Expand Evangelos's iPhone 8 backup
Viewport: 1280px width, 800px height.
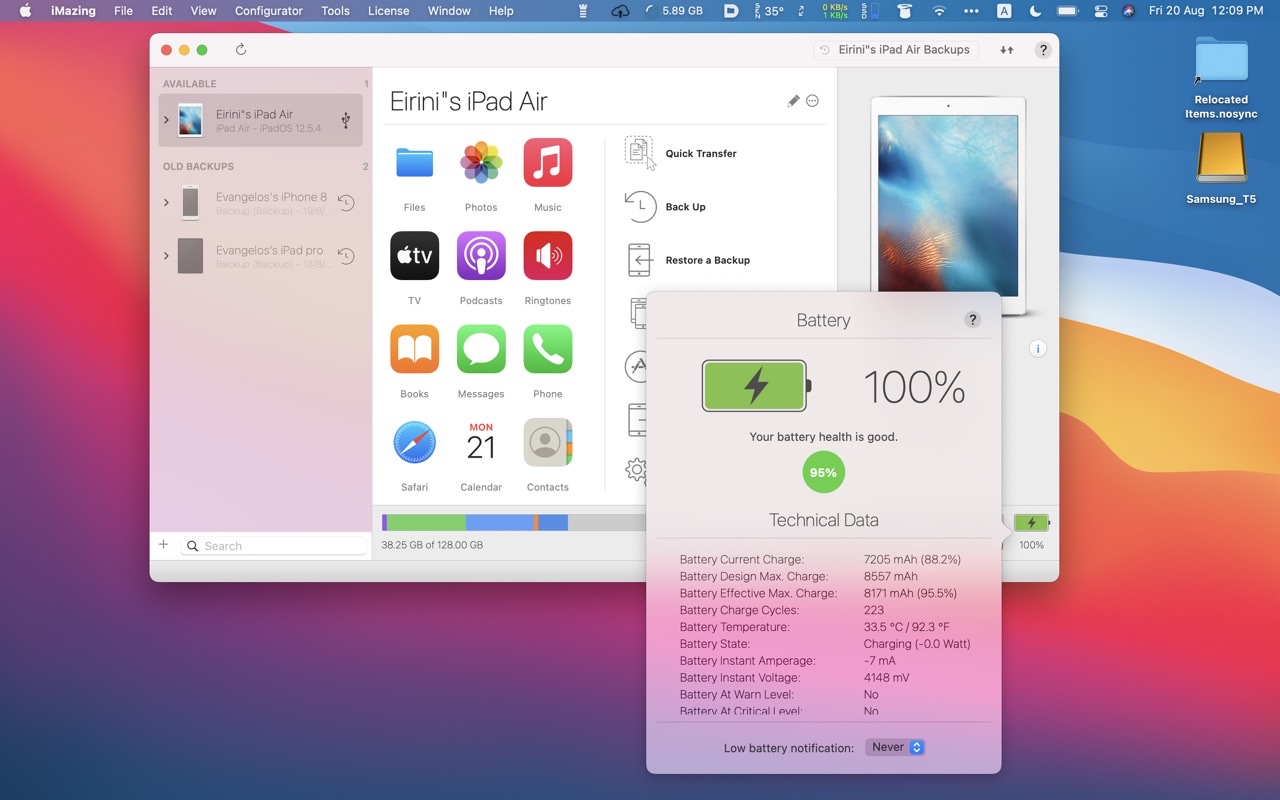click(166, 203)
